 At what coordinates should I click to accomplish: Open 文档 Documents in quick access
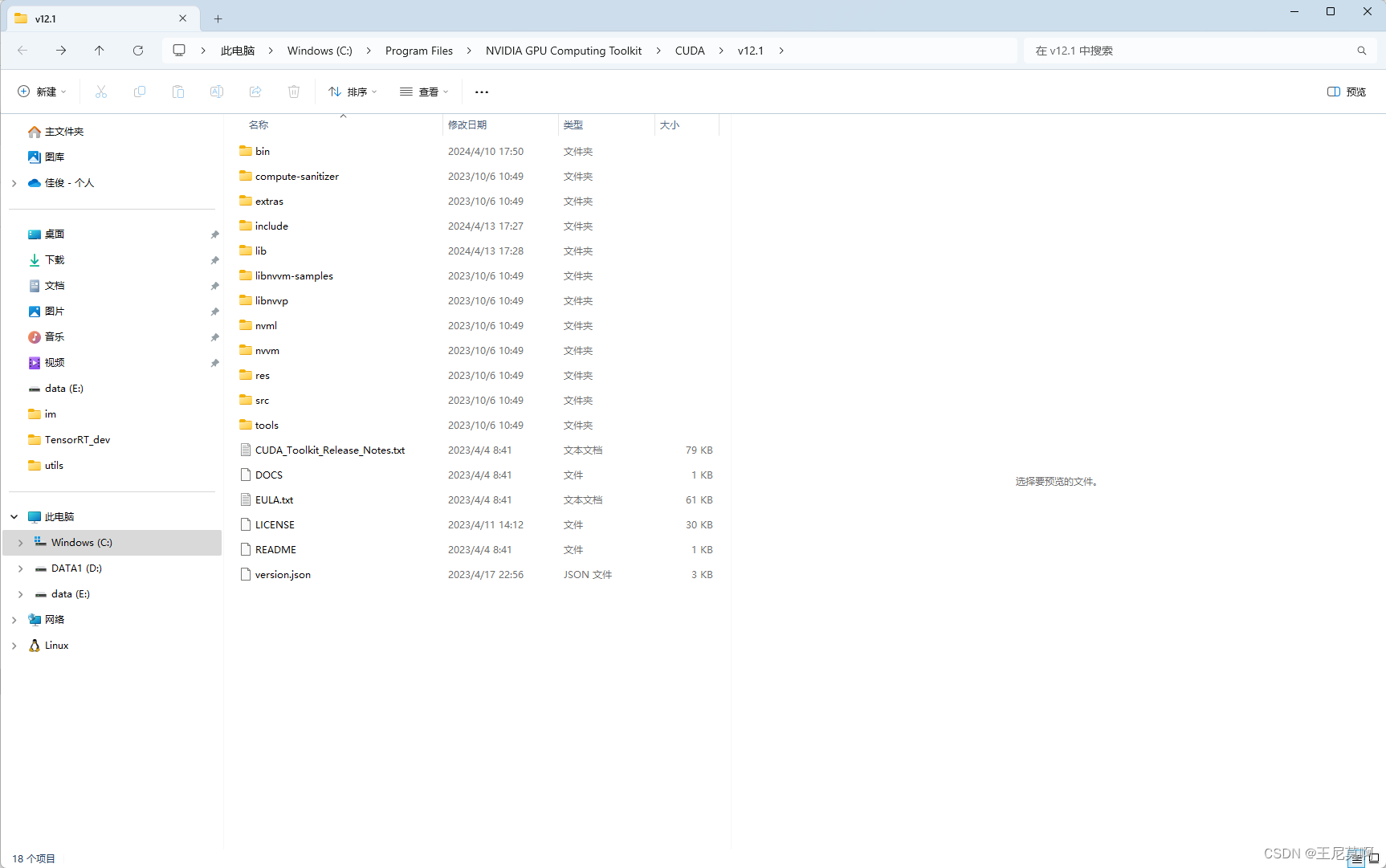[55, 286]
